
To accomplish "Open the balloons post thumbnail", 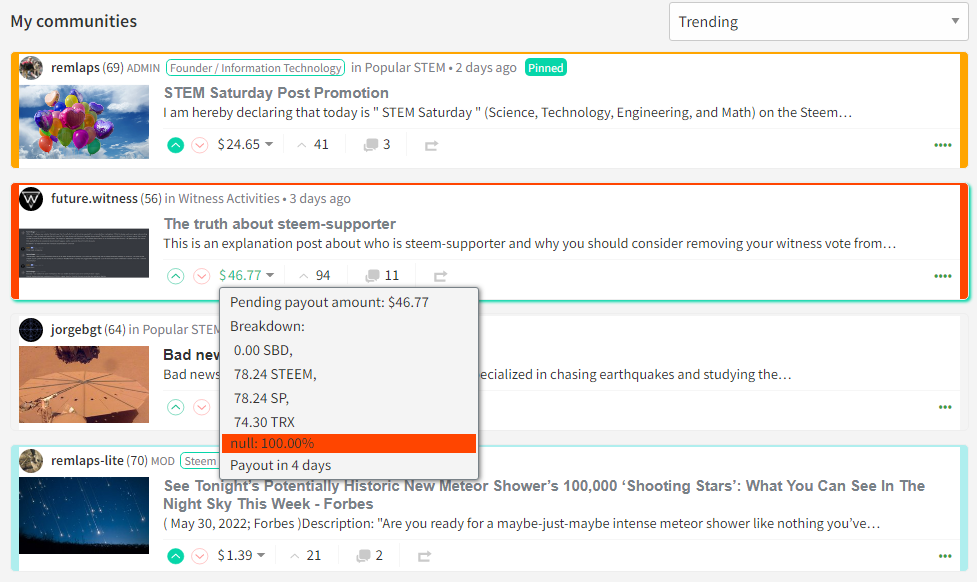I will point(84,122).
